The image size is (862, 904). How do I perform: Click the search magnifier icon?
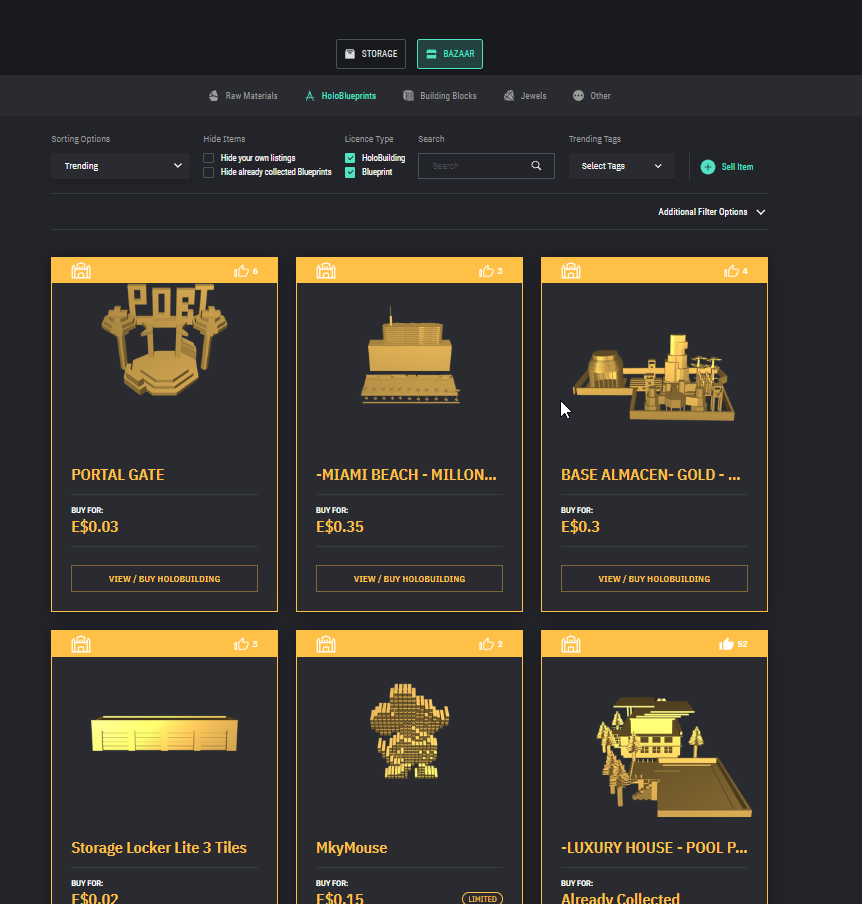(x=537, y=166)
